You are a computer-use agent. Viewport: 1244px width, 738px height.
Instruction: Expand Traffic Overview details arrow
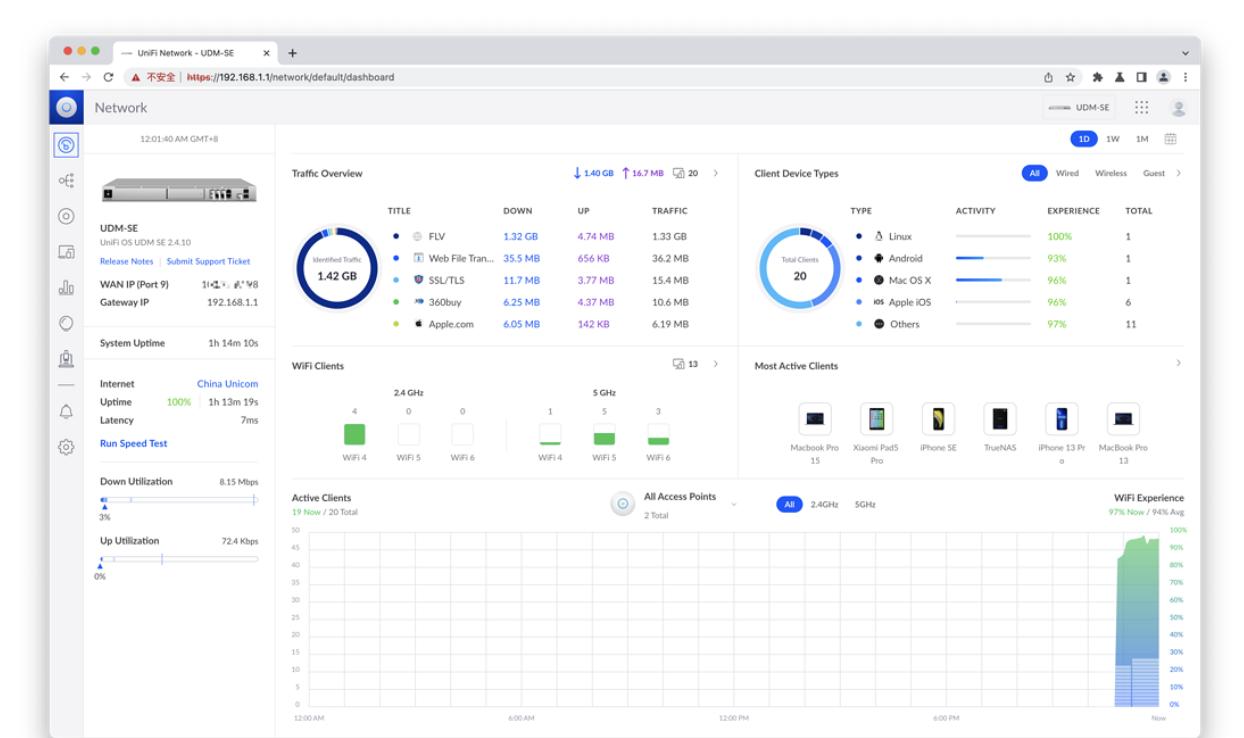click(714, 173)
